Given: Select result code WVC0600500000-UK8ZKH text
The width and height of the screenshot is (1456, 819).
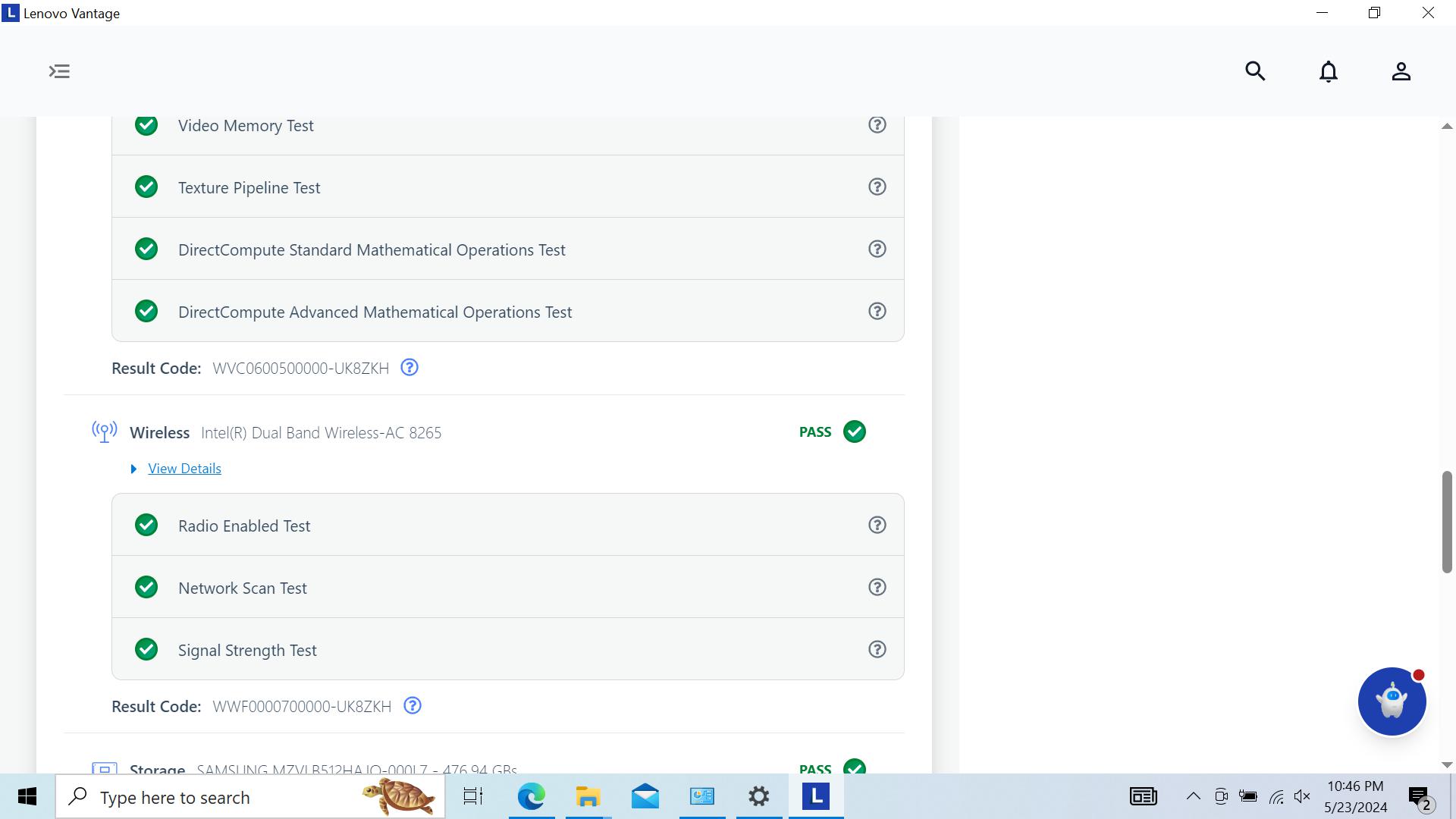Looking at the screenshot, I should click(300, 369).
